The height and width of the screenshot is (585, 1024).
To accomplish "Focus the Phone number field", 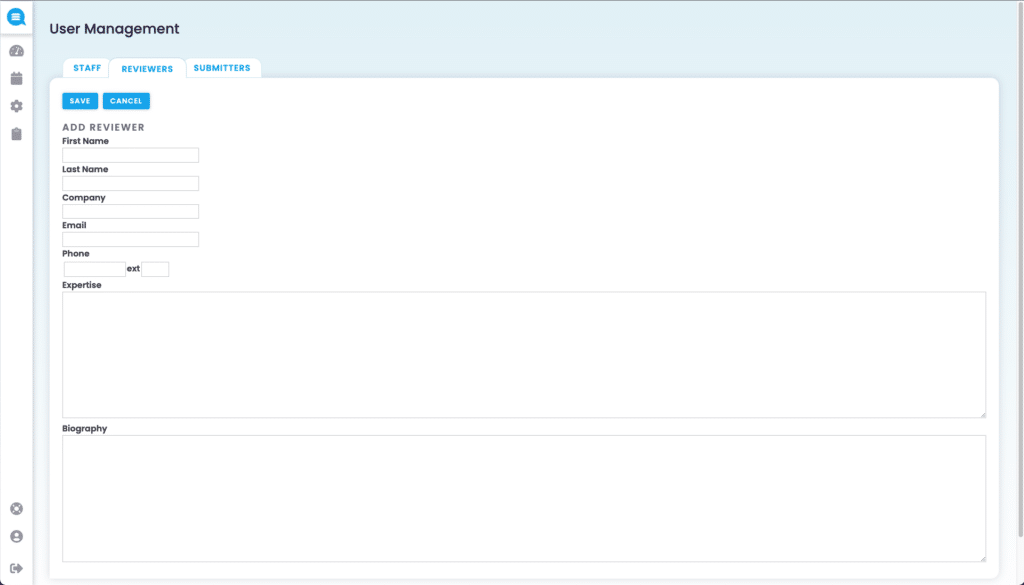I will 95,269.
